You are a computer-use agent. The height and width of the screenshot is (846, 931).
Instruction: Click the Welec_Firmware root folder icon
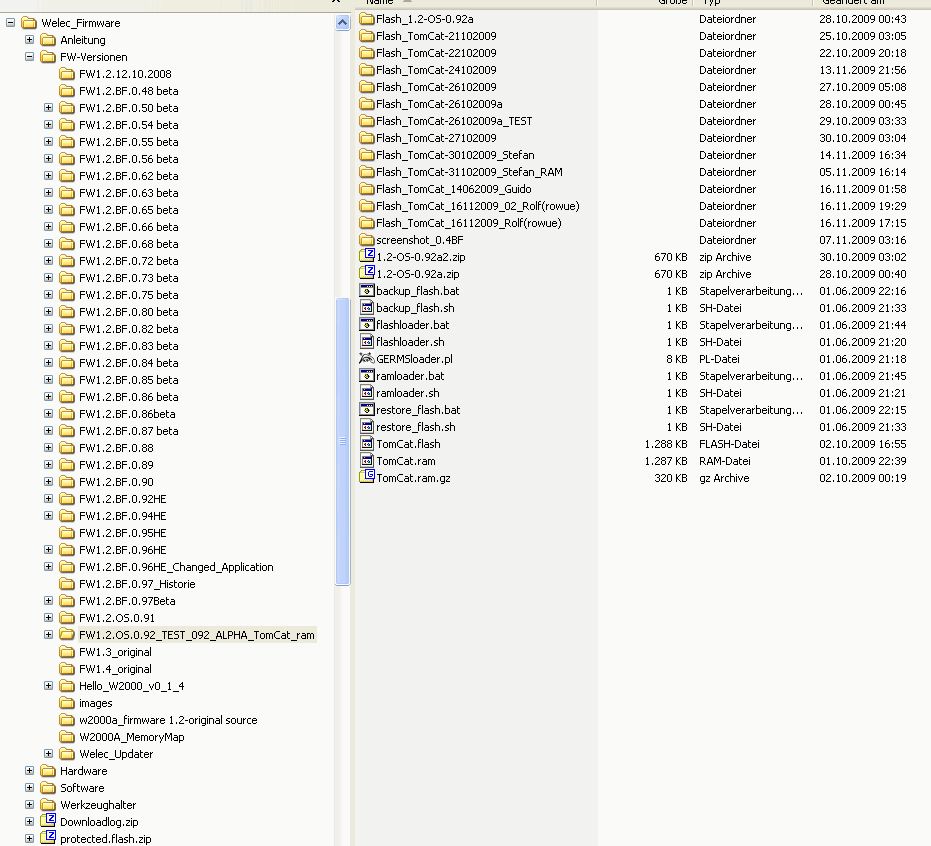click(29, 23)
